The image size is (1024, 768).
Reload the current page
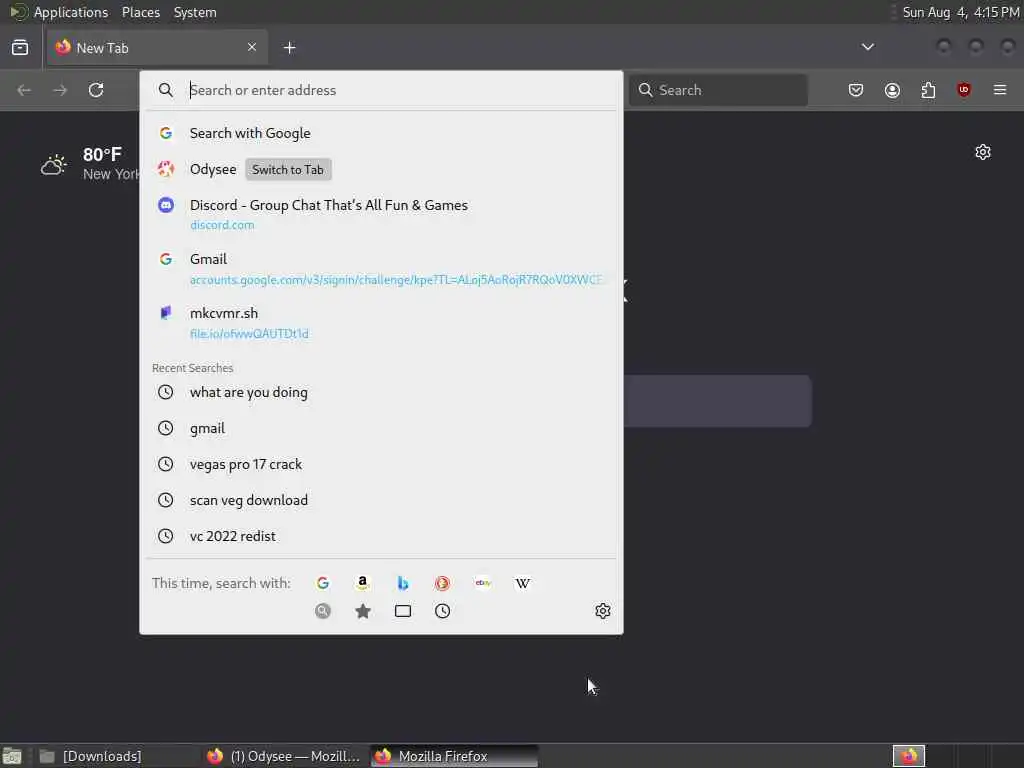click(96, 90)
